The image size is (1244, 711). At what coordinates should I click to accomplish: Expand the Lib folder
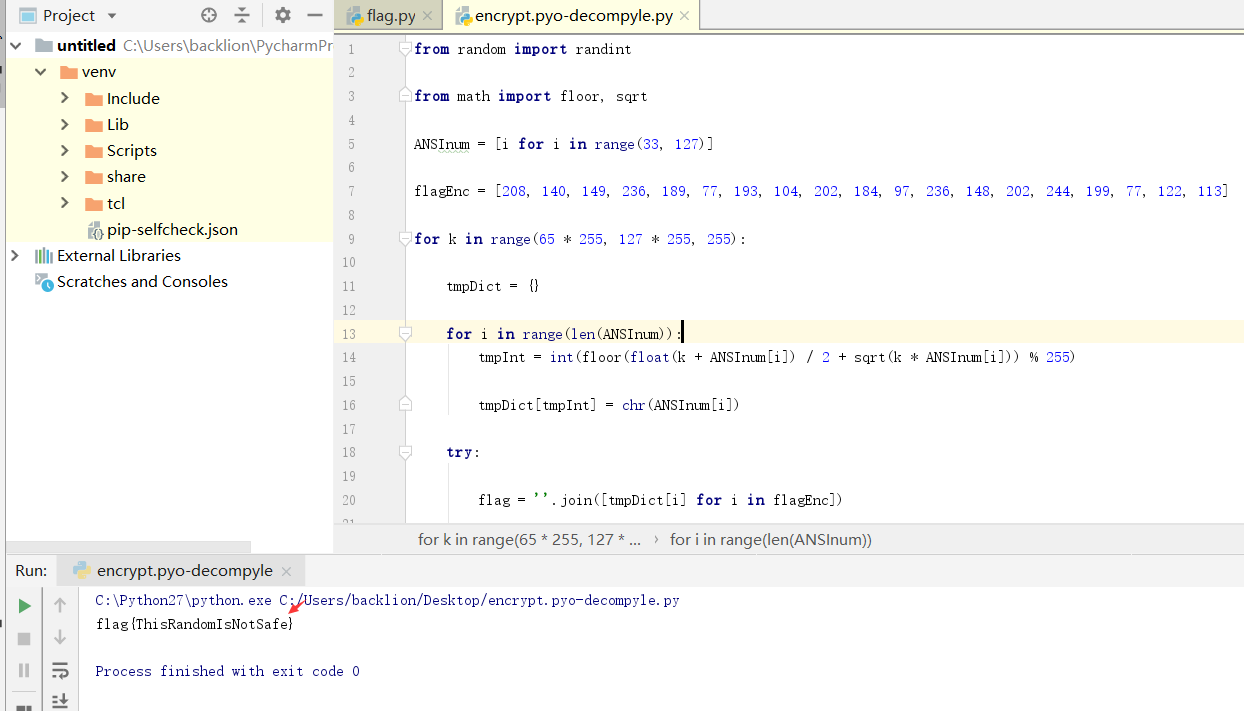[x=65, y=124]
